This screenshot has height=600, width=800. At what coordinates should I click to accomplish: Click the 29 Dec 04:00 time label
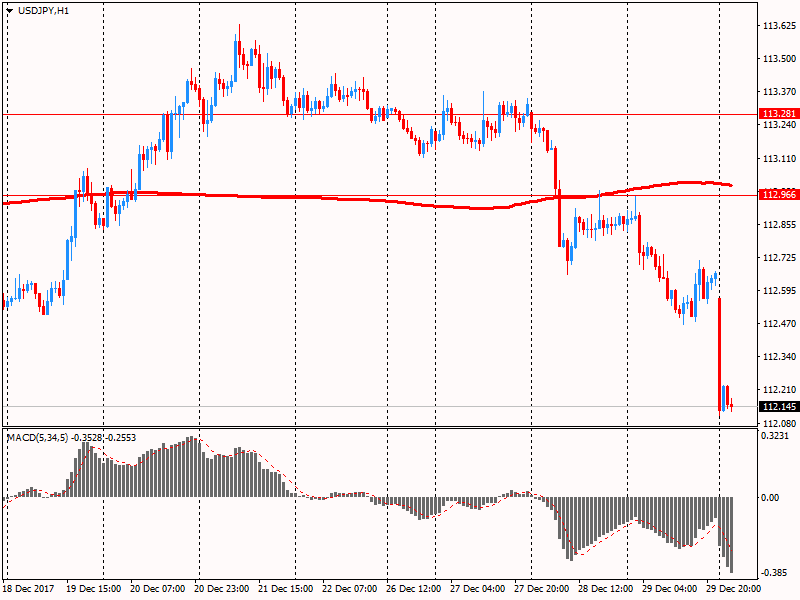(x=669, y=589)
